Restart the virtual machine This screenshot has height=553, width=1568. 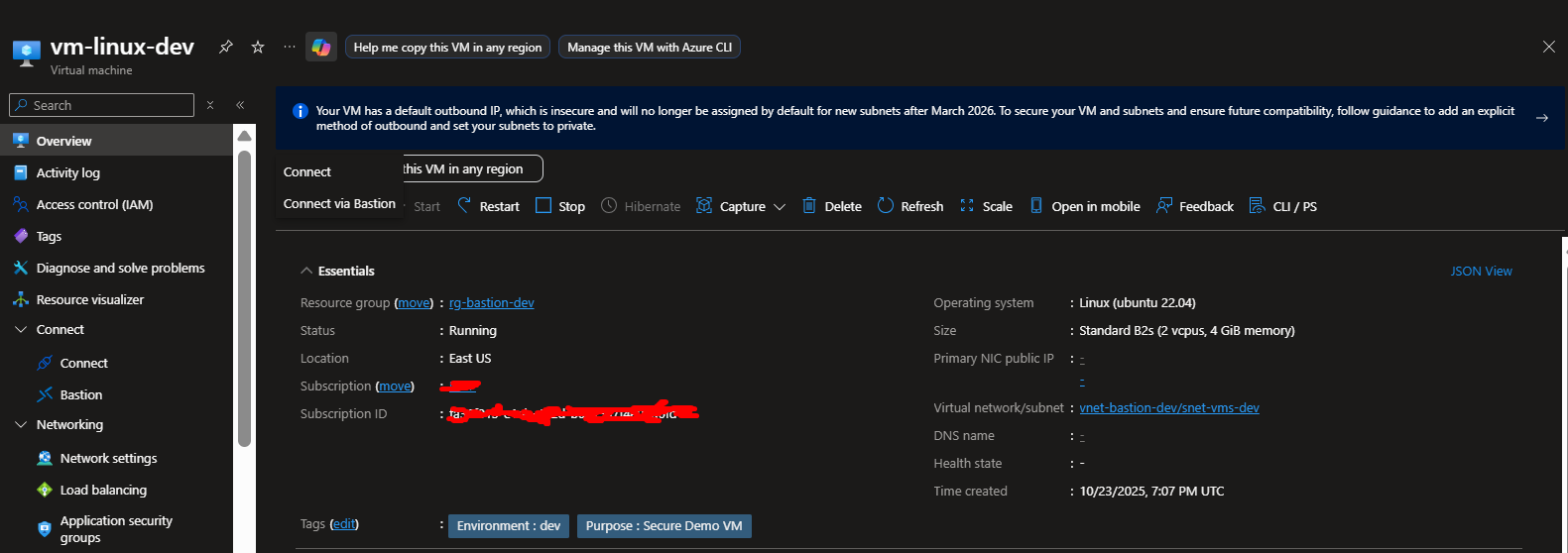[488, 206]
